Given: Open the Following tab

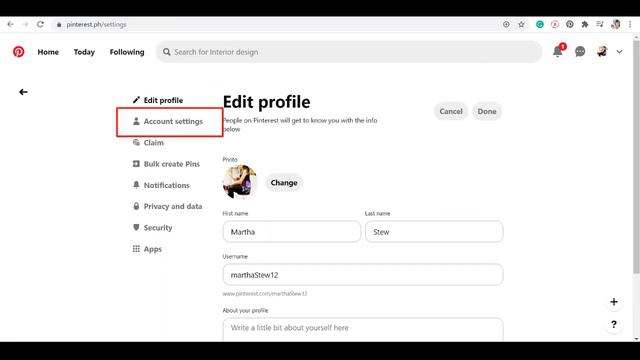Looking at the screenshot, I should pyautogui.click(x=127, y=52).
